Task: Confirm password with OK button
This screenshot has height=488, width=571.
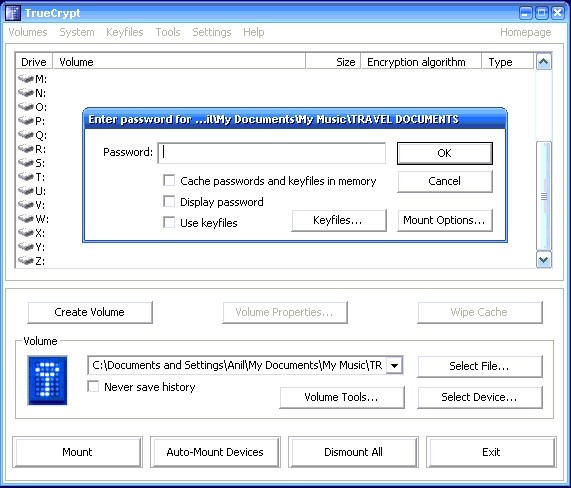Action: click(445, 153)
